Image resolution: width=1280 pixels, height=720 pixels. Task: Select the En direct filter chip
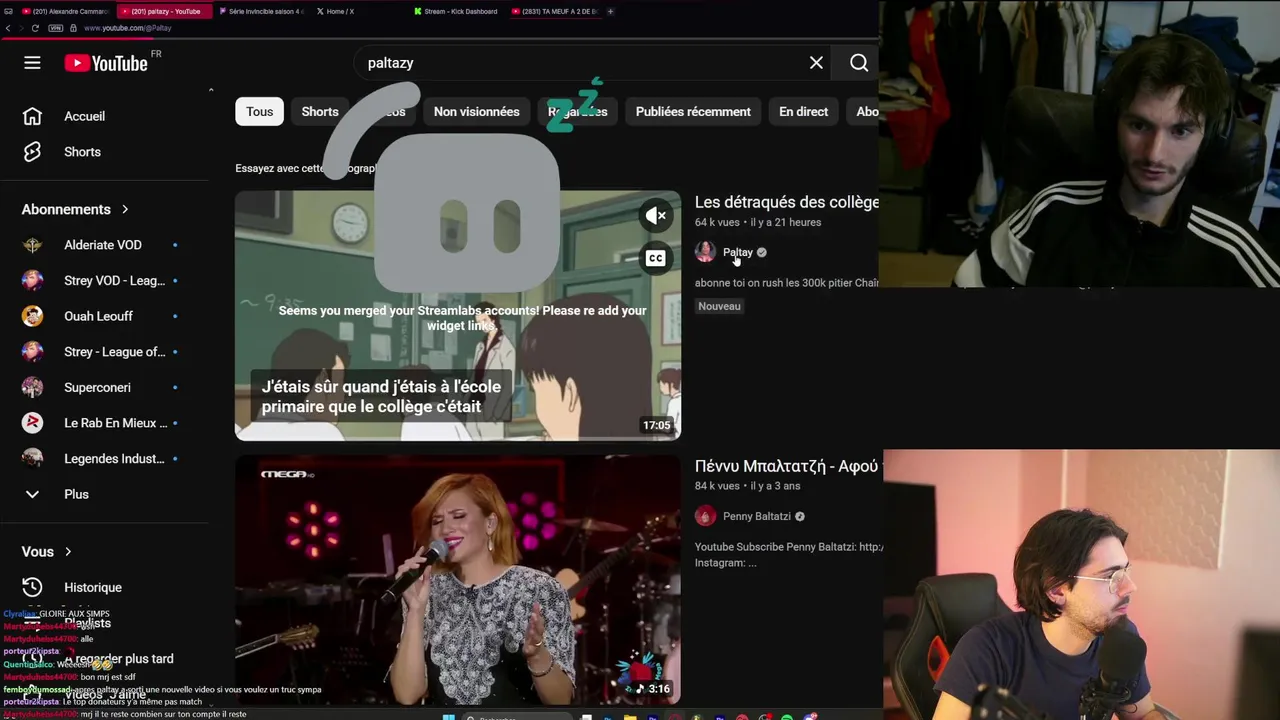[803, 111]
